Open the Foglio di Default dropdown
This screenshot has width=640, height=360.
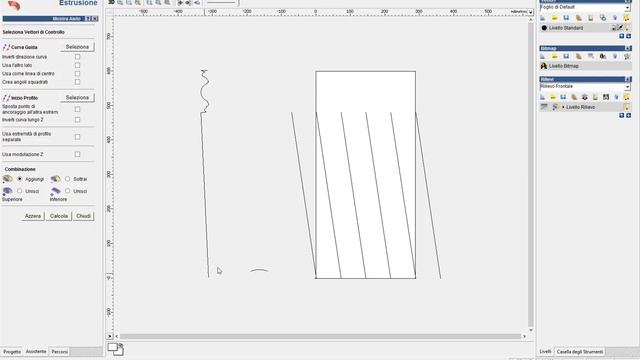[627, 8]
